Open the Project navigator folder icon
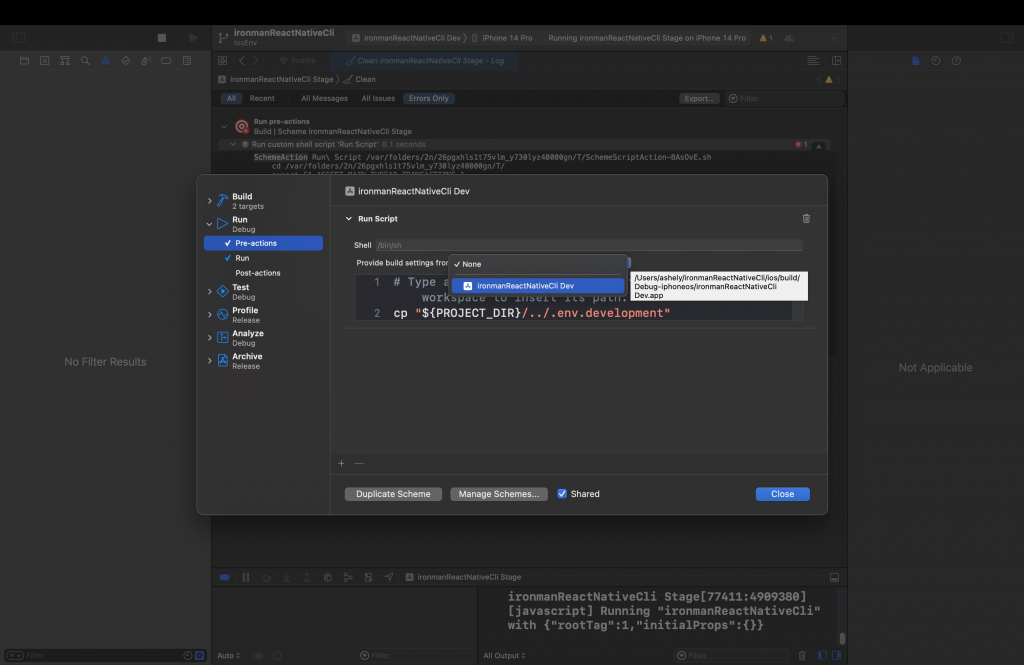Viewport: 1024px width, 665px height. [24, 61]
